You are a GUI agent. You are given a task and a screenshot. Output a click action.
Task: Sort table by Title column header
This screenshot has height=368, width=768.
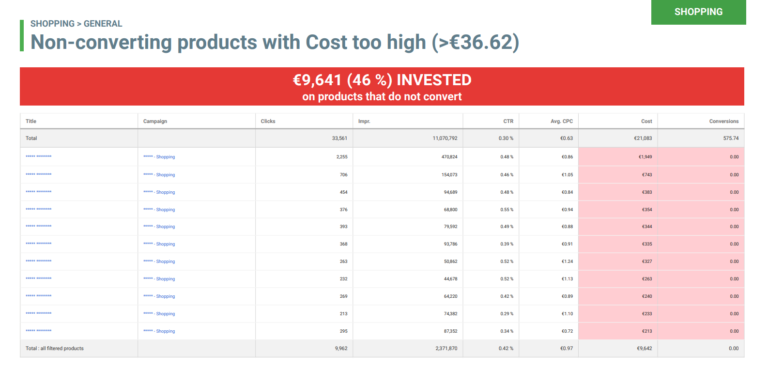(31, 121)
